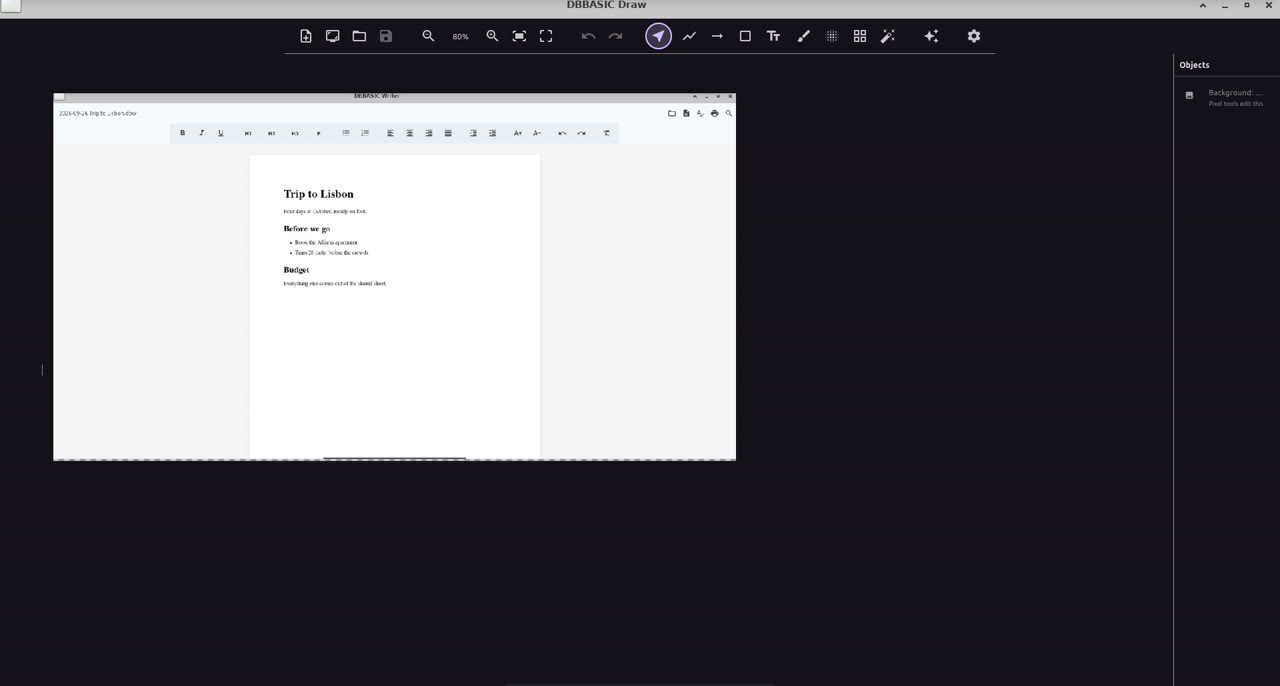Viewport: 1280px width, 686px height.
Task: Open a file from folder
Action: [x=359, y=36]
